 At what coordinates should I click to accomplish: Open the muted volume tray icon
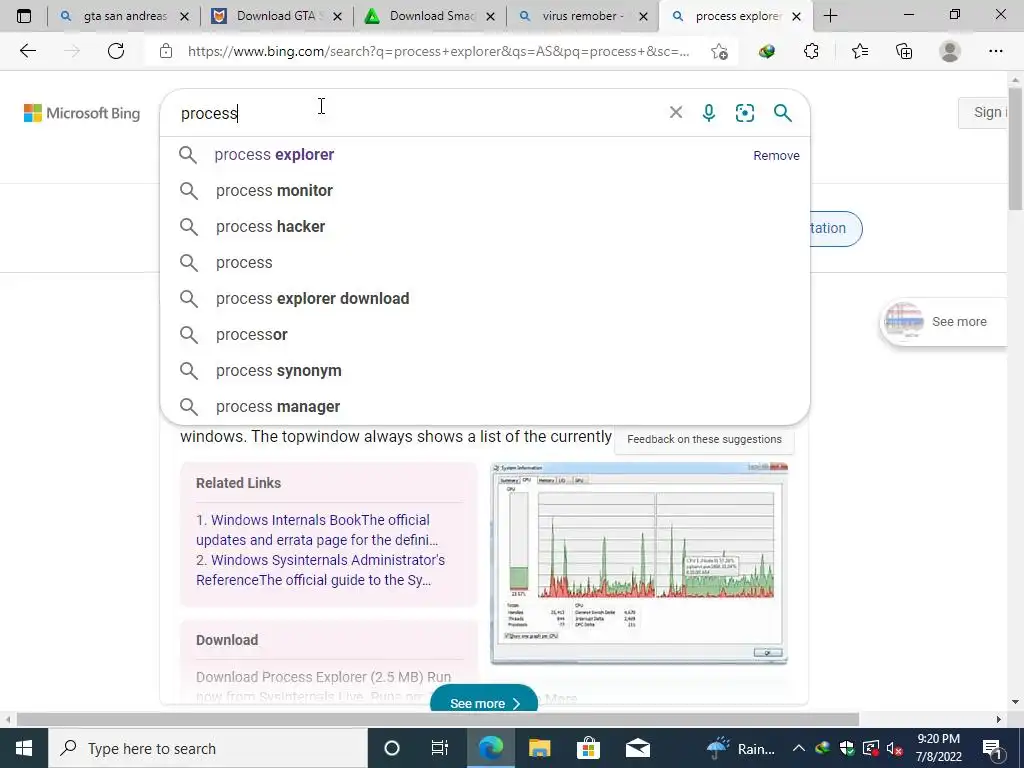[895, 748]
